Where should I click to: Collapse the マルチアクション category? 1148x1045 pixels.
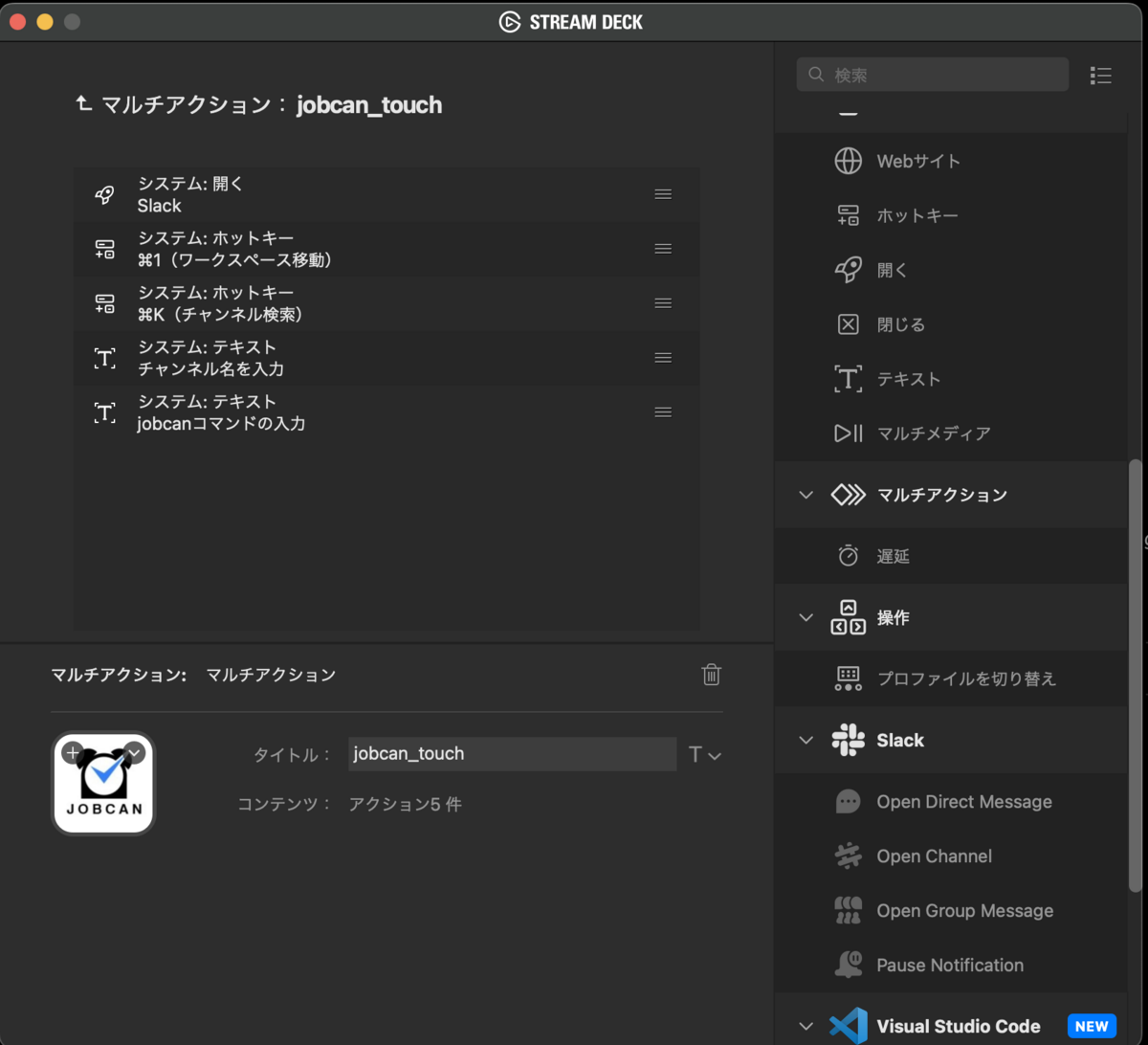click(806, 495)
